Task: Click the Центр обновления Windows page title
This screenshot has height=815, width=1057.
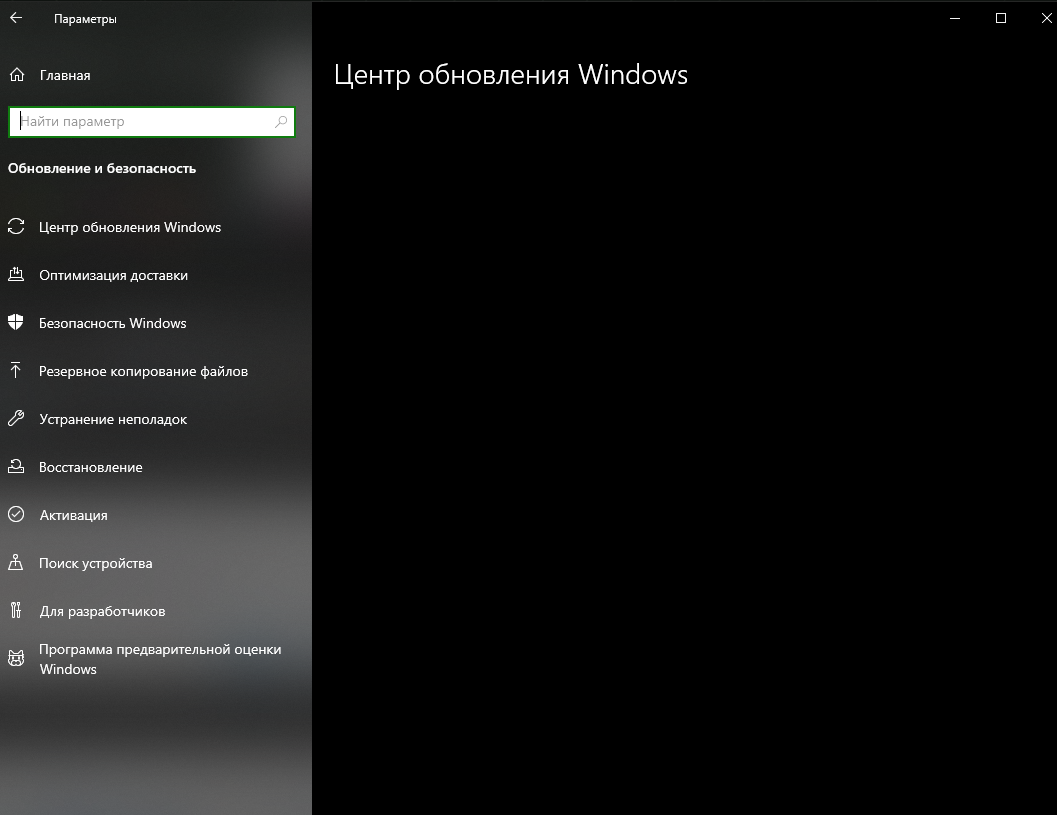Action: click(x=511, y=75)
